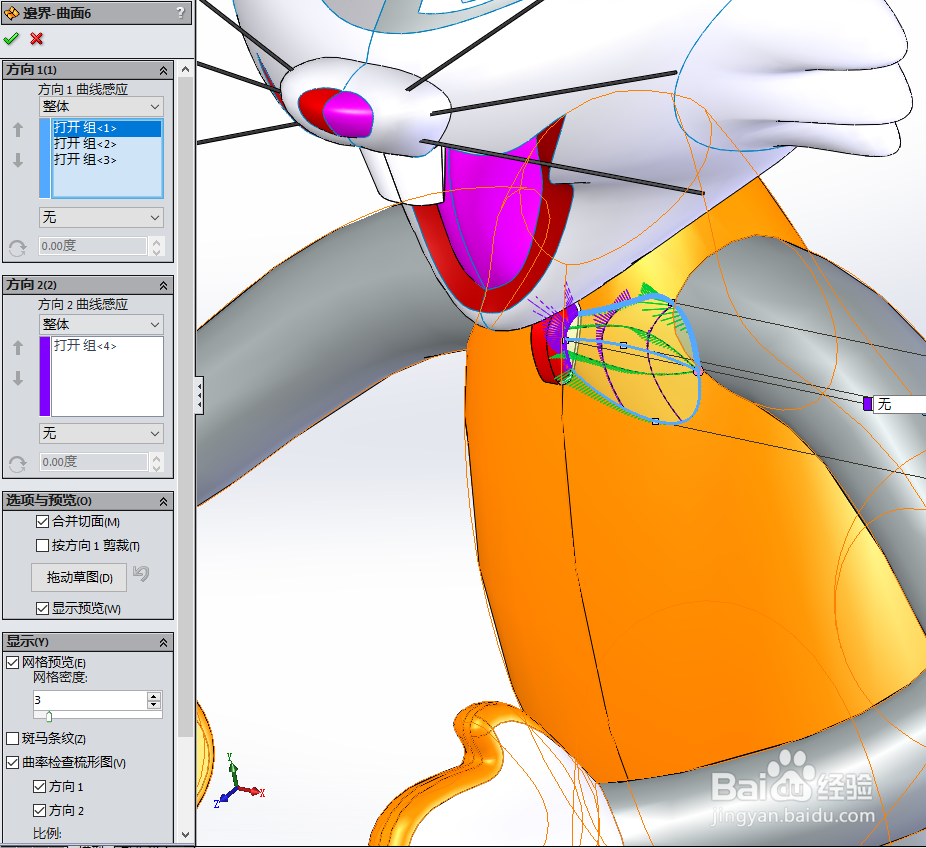Image resolution: width=926 pixels, height=848 pixels.
Task: Toggle 显示预览 checkbox
Action: point(42,608)
